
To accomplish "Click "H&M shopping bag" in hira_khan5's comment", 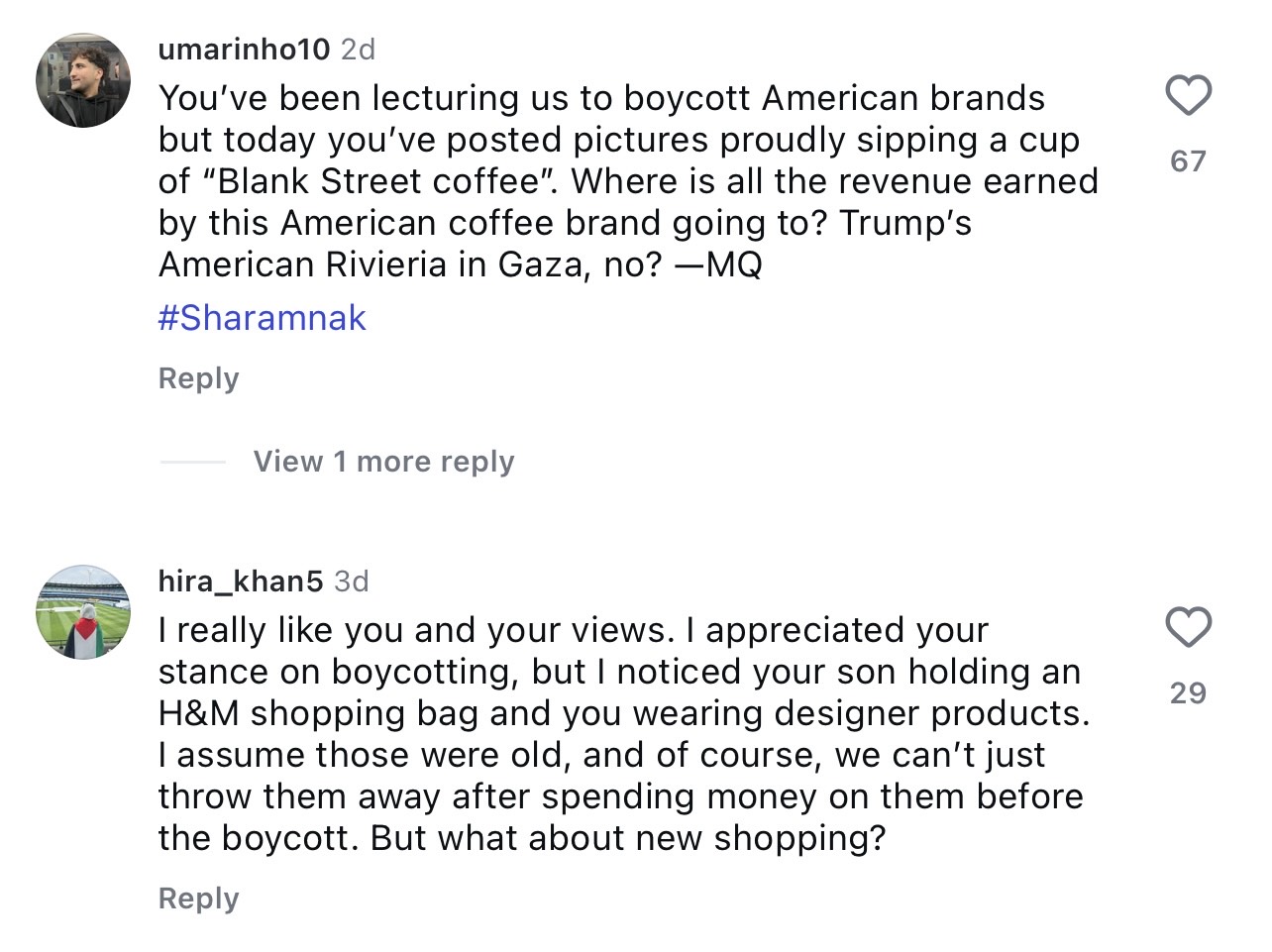I will point(319,714).
